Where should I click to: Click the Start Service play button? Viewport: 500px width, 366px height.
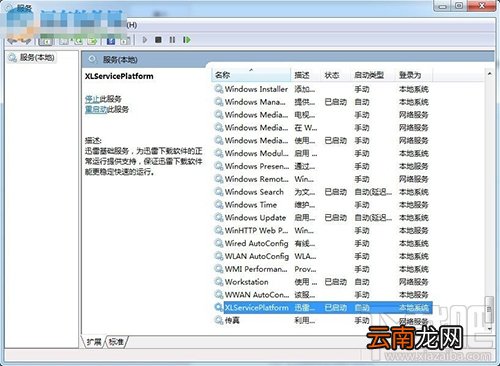tap(145, 40)
